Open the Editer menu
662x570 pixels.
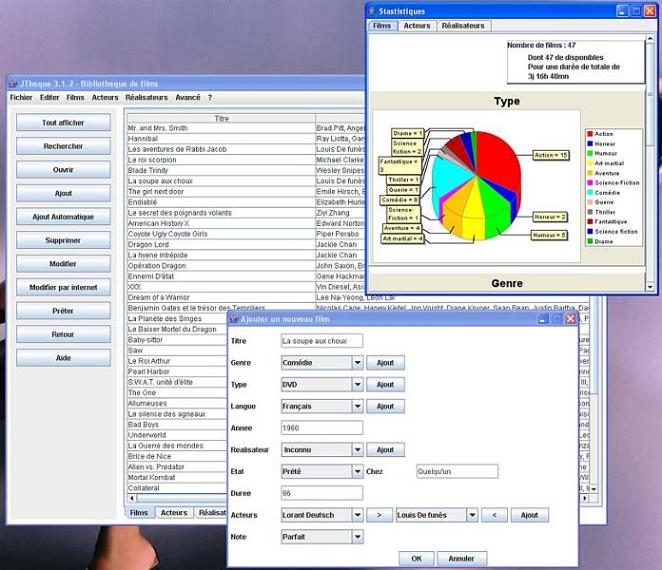pyautogui.click(x=49, y=98)
